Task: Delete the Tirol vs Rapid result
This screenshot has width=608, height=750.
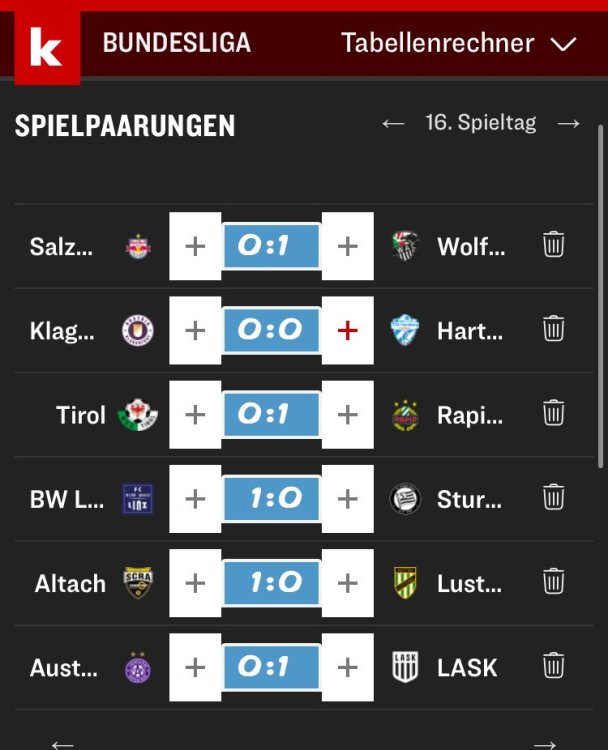Action: click(x=554, y=413)
